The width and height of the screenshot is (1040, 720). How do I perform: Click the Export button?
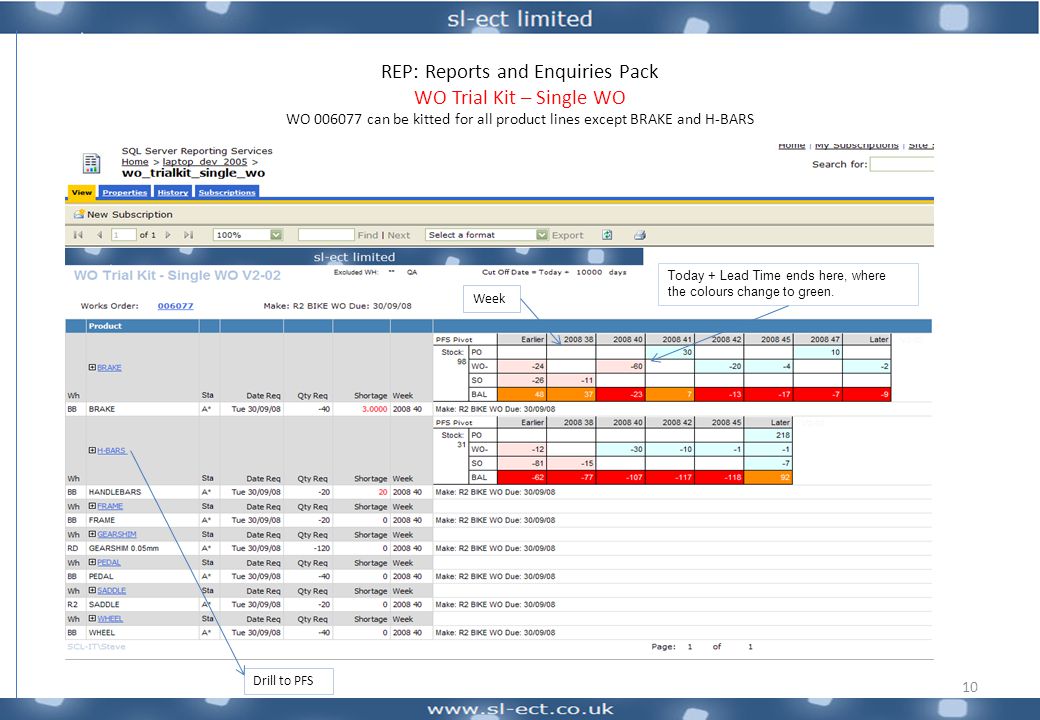(568, 235)
